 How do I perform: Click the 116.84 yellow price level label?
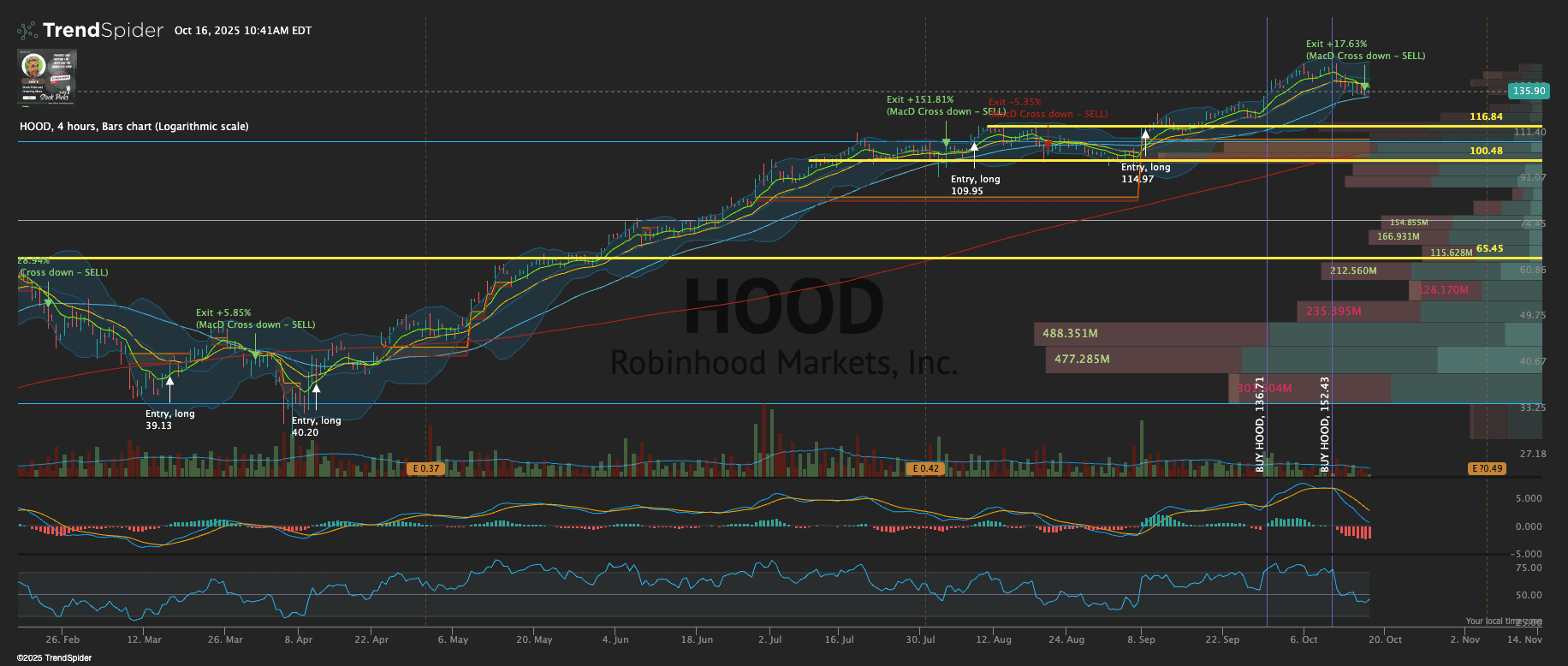[1486, 116]
